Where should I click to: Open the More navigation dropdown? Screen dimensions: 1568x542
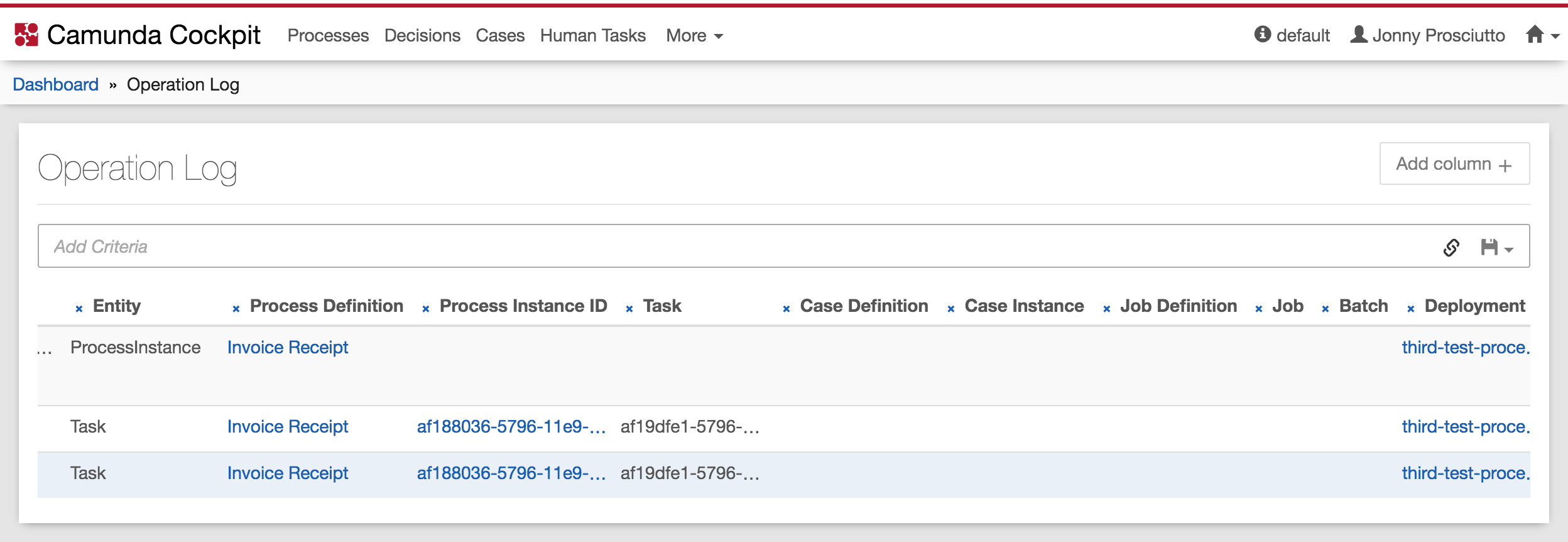[694, 36]
